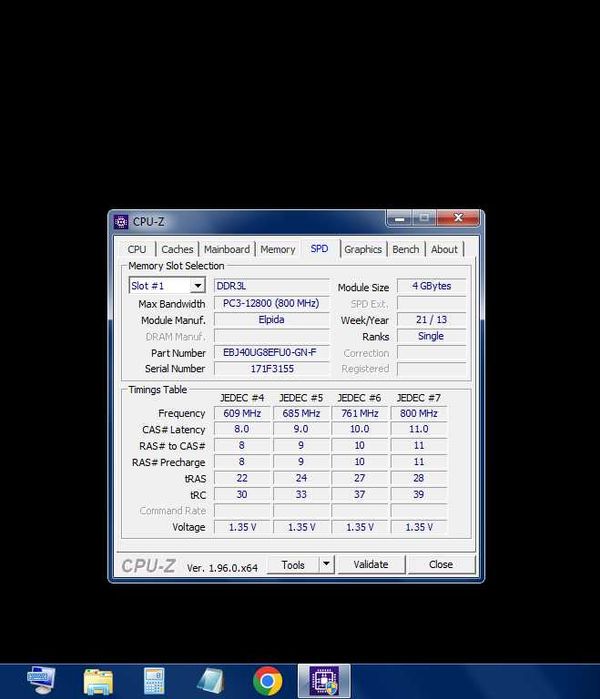Click the Close button
The width and height of the screenshot is (600, 699).
tap(441, 564)
